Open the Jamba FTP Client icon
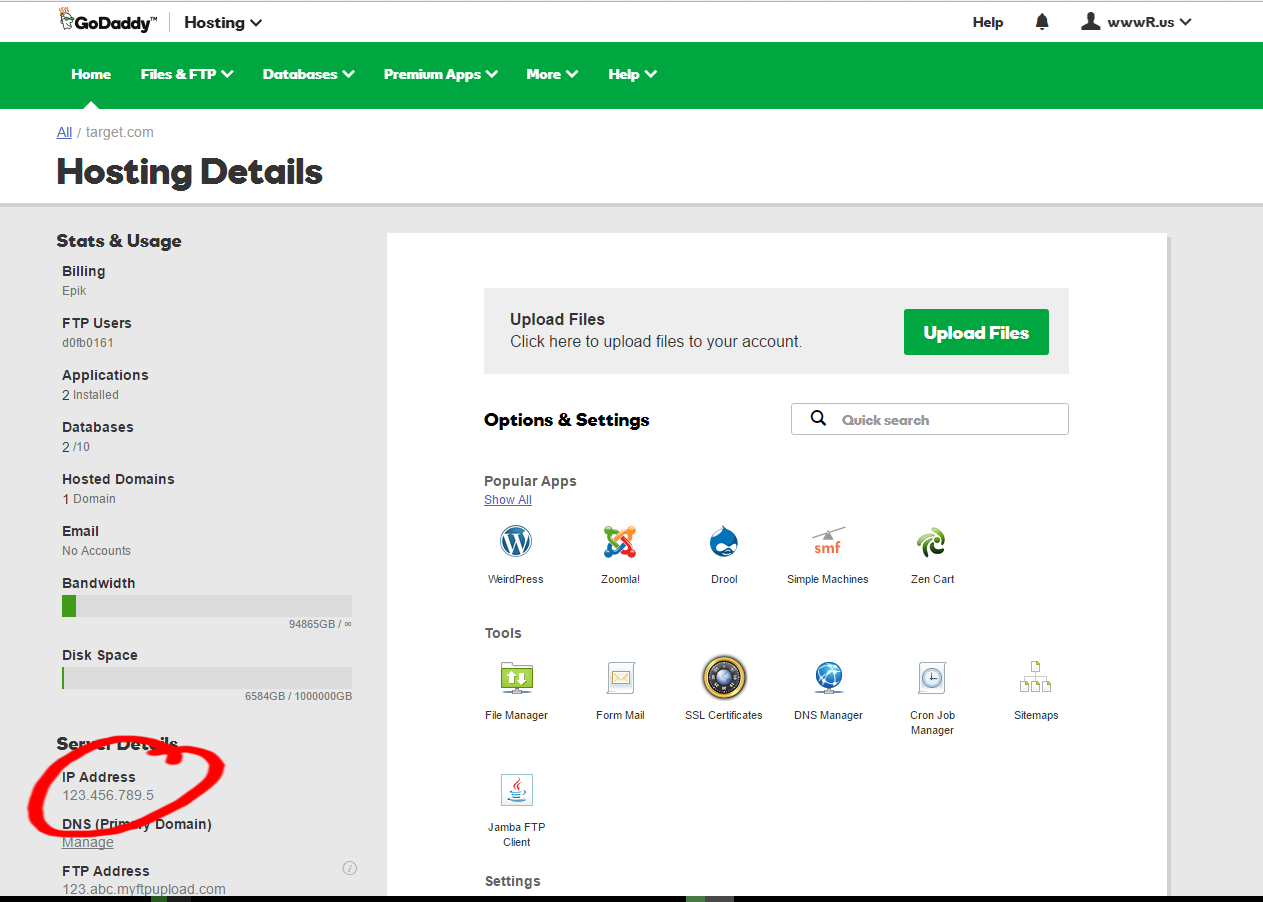This screenshot has height=902, width=1263. (516, 791)
